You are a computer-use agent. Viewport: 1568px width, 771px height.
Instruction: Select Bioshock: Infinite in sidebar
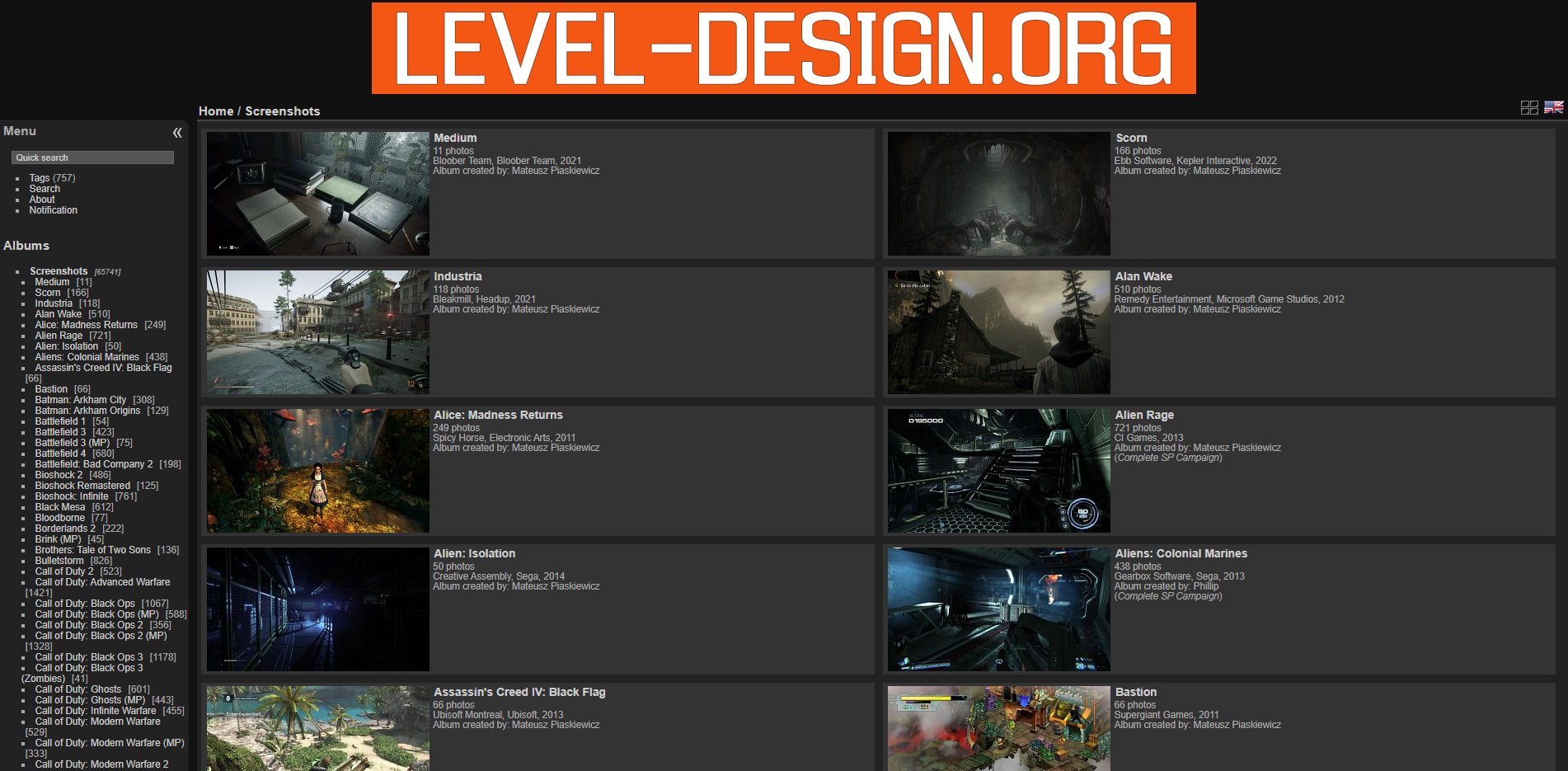pos(72,496)
